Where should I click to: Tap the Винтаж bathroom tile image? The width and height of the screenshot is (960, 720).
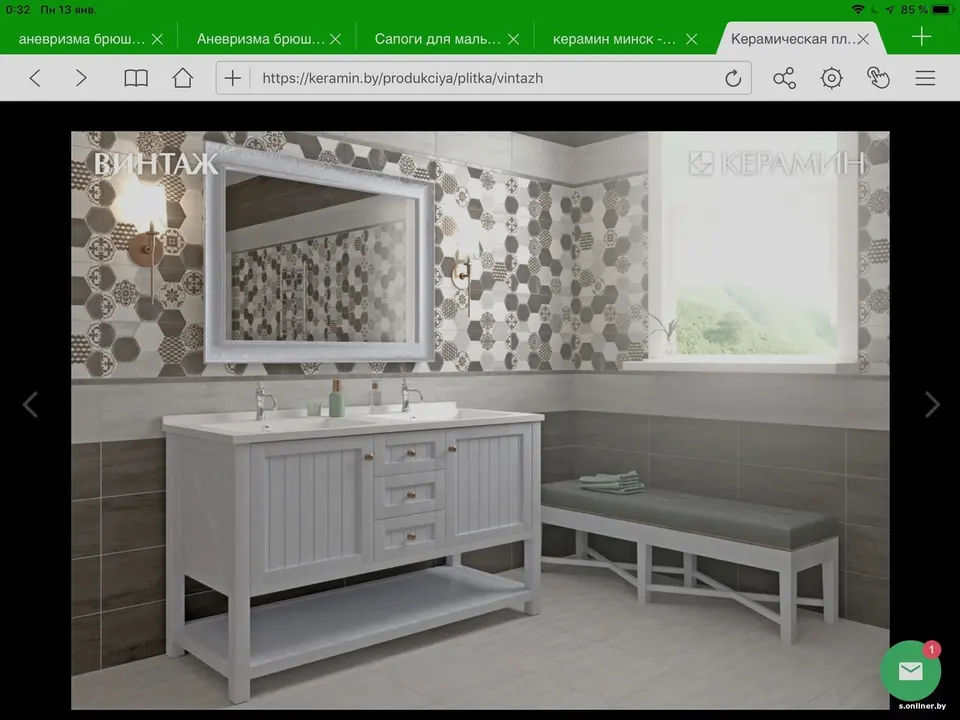[480, 420]
